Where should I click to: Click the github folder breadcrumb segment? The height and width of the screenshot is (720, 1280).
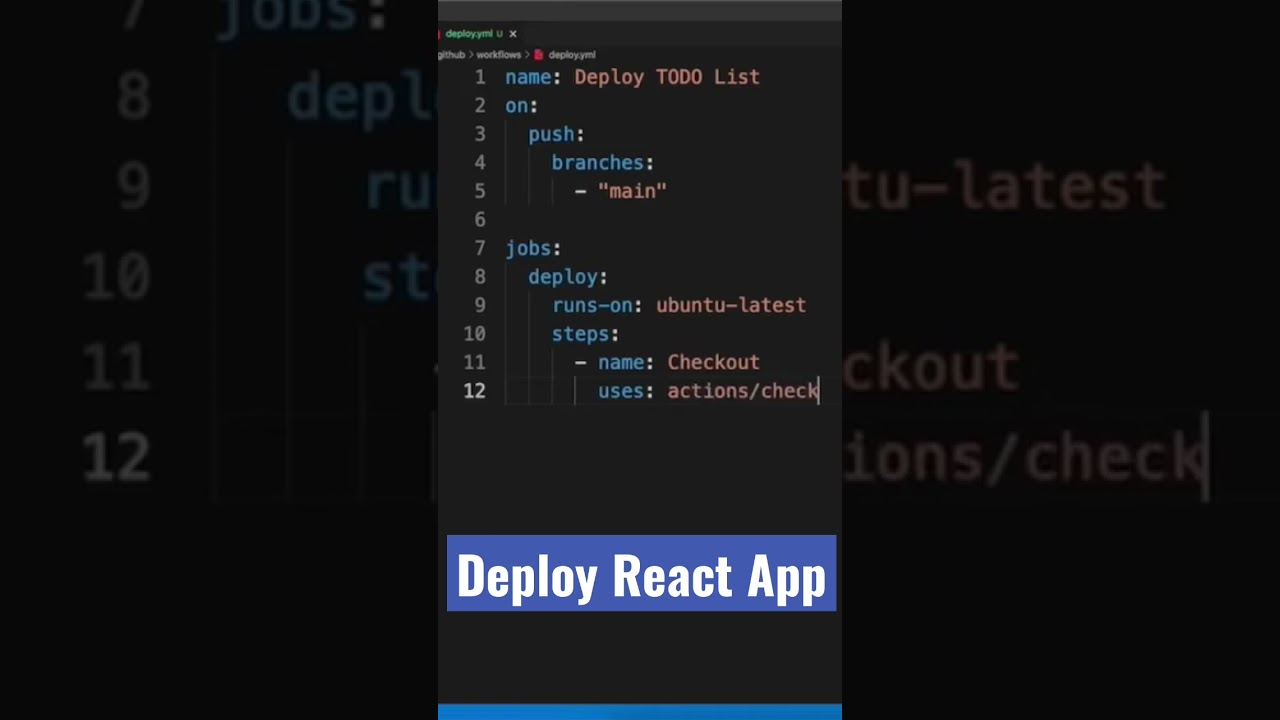[x=452, y=55]
